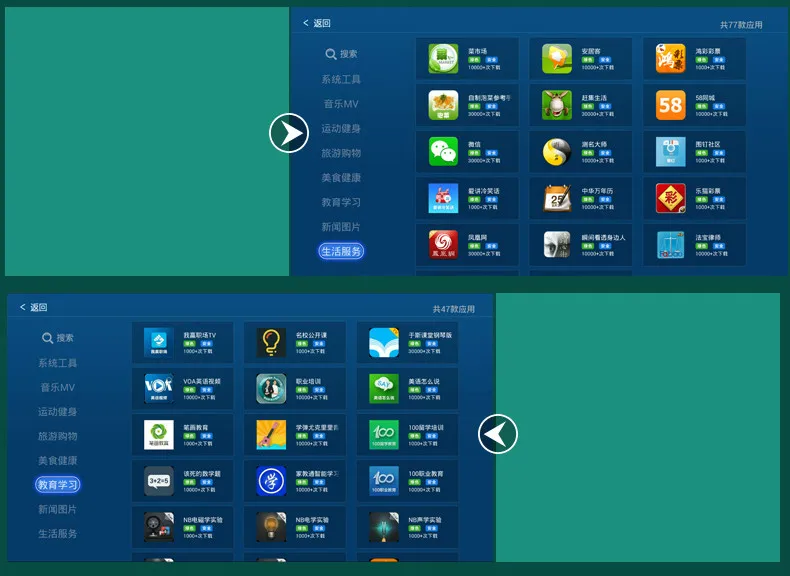Open the 瞬间看透身边人 face icon
Image resolution: width=790 pixels, height=576 pixels.
[x=557, y=244]
